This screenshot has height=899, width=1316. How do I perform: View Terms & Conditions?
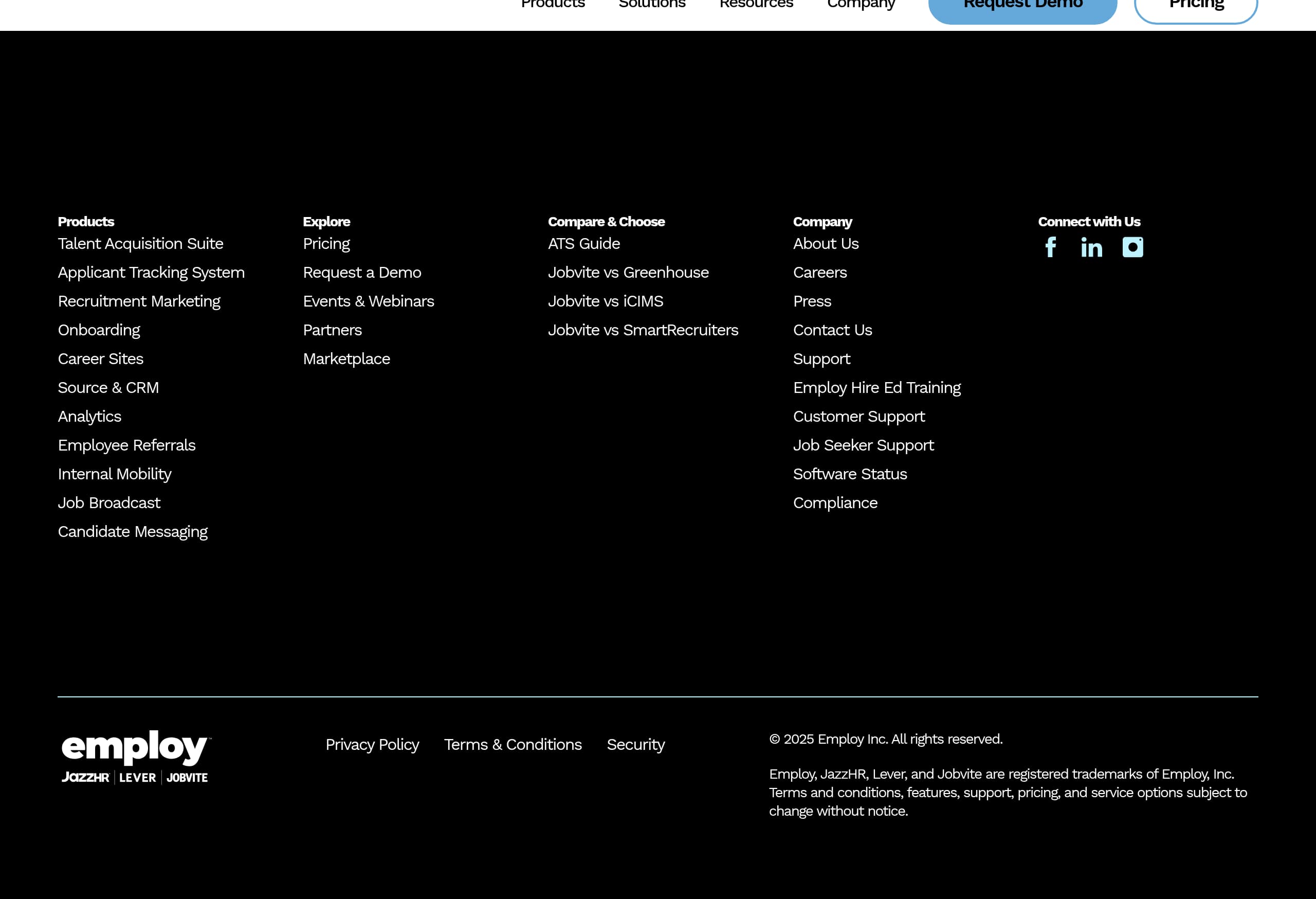coord(513,744)
